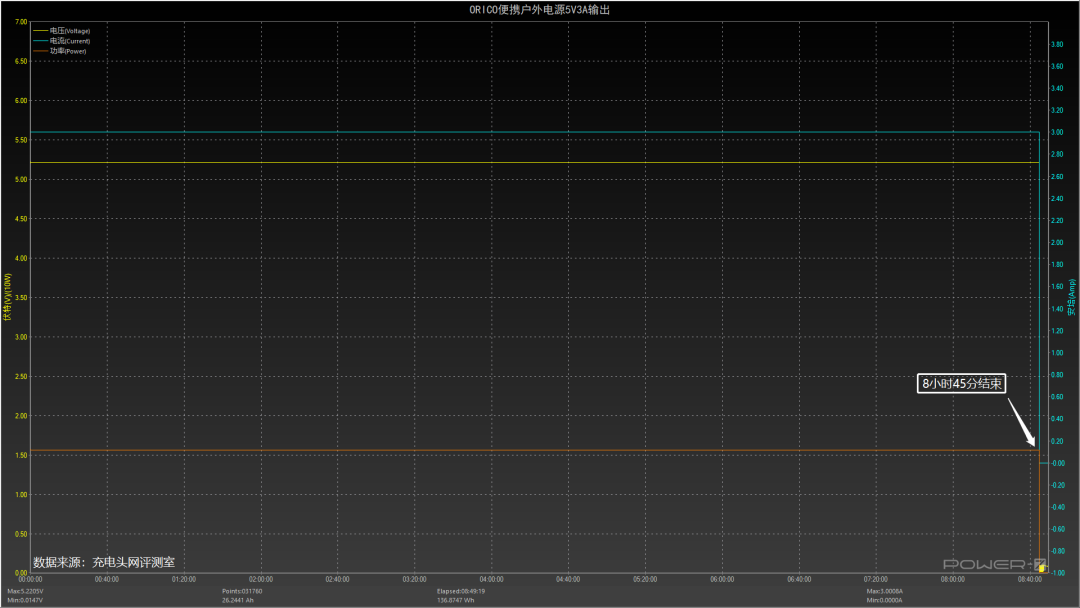Screen dimensions: 1080x608
Task: Click the 5.50 left voltage axis label
Action: [x=21, y=140]
